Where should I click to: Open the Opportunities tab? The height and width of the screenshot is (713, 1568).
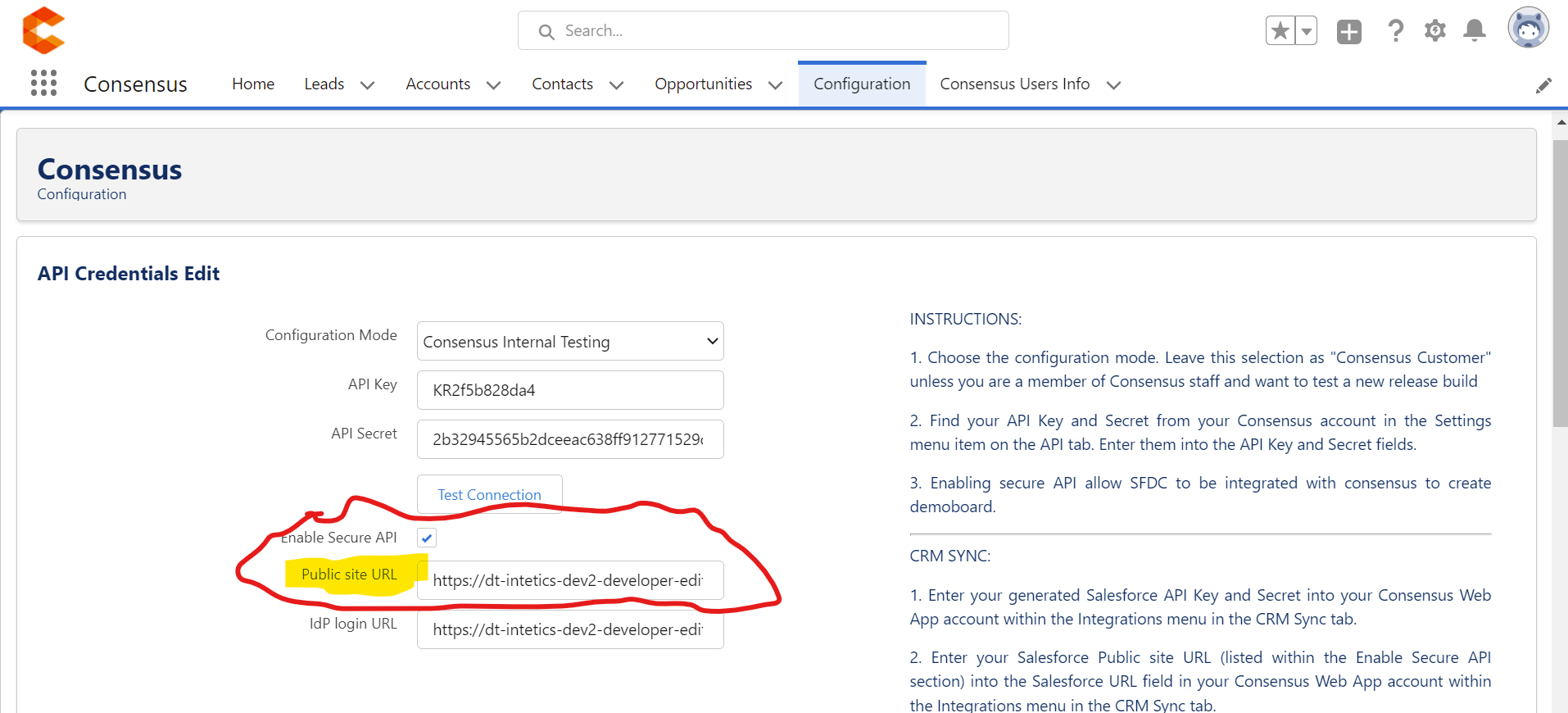[703, 84]
